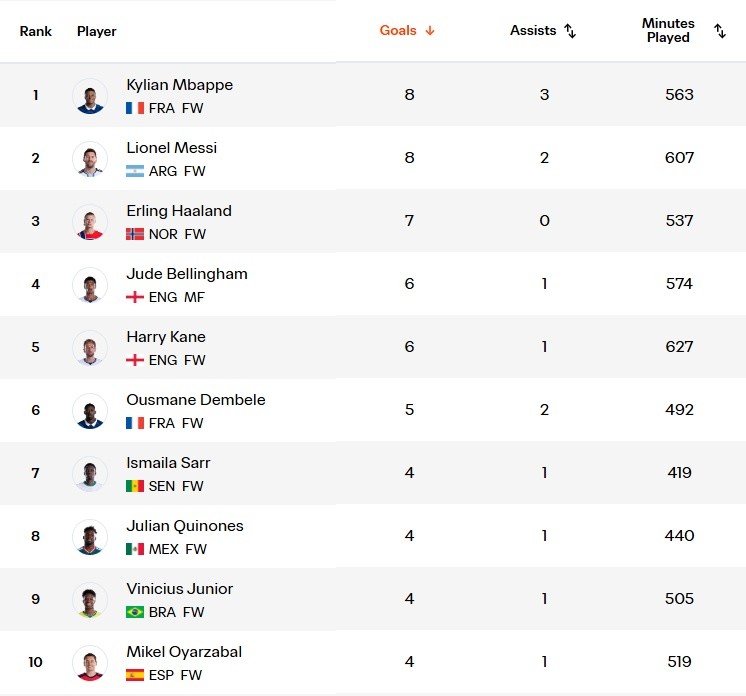Select Julian Quinones' player name

tap(185, 526)
